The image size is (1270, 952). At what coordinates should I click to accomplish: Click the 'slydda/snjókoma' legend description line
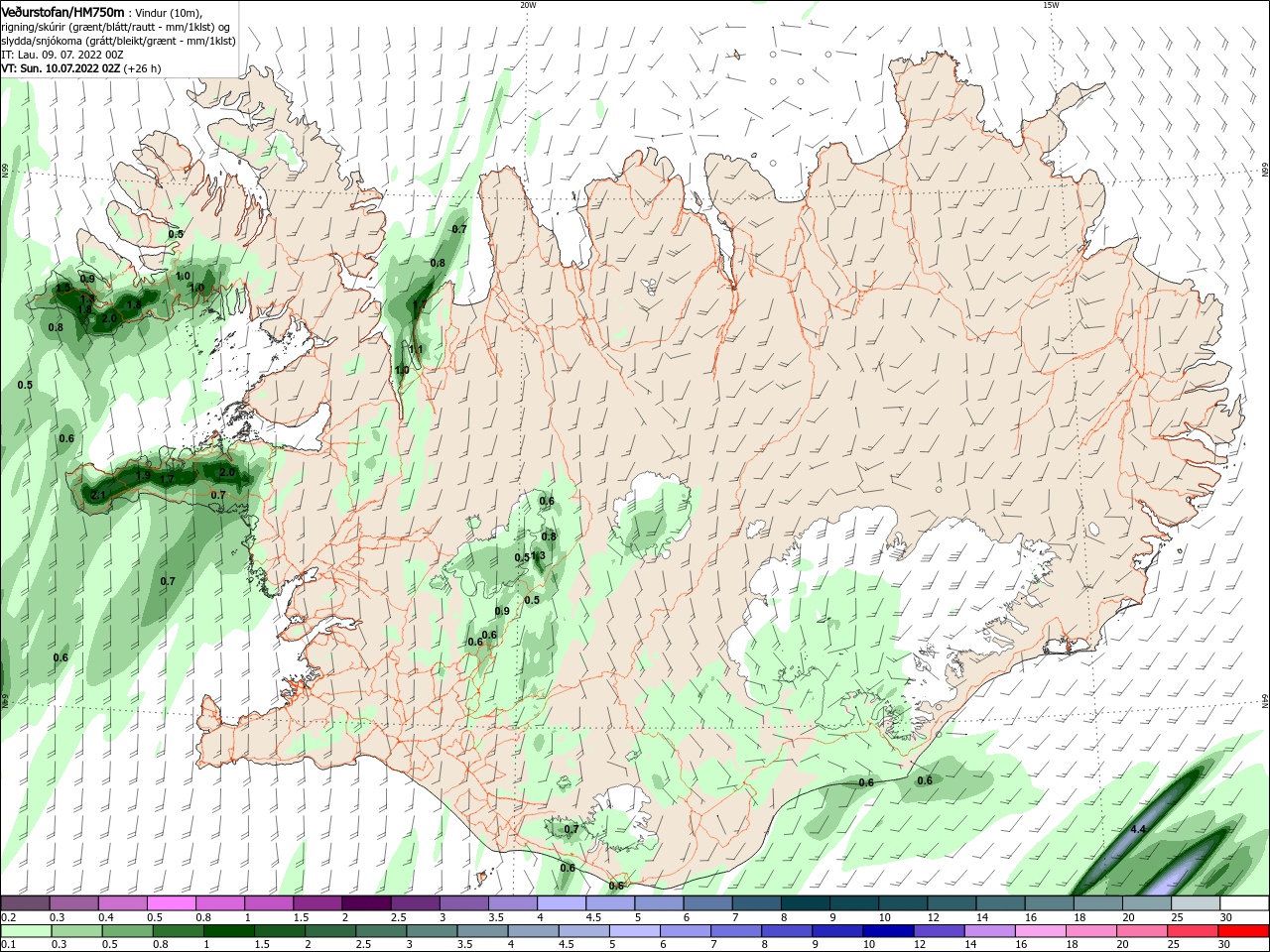[x=118, y=41]
